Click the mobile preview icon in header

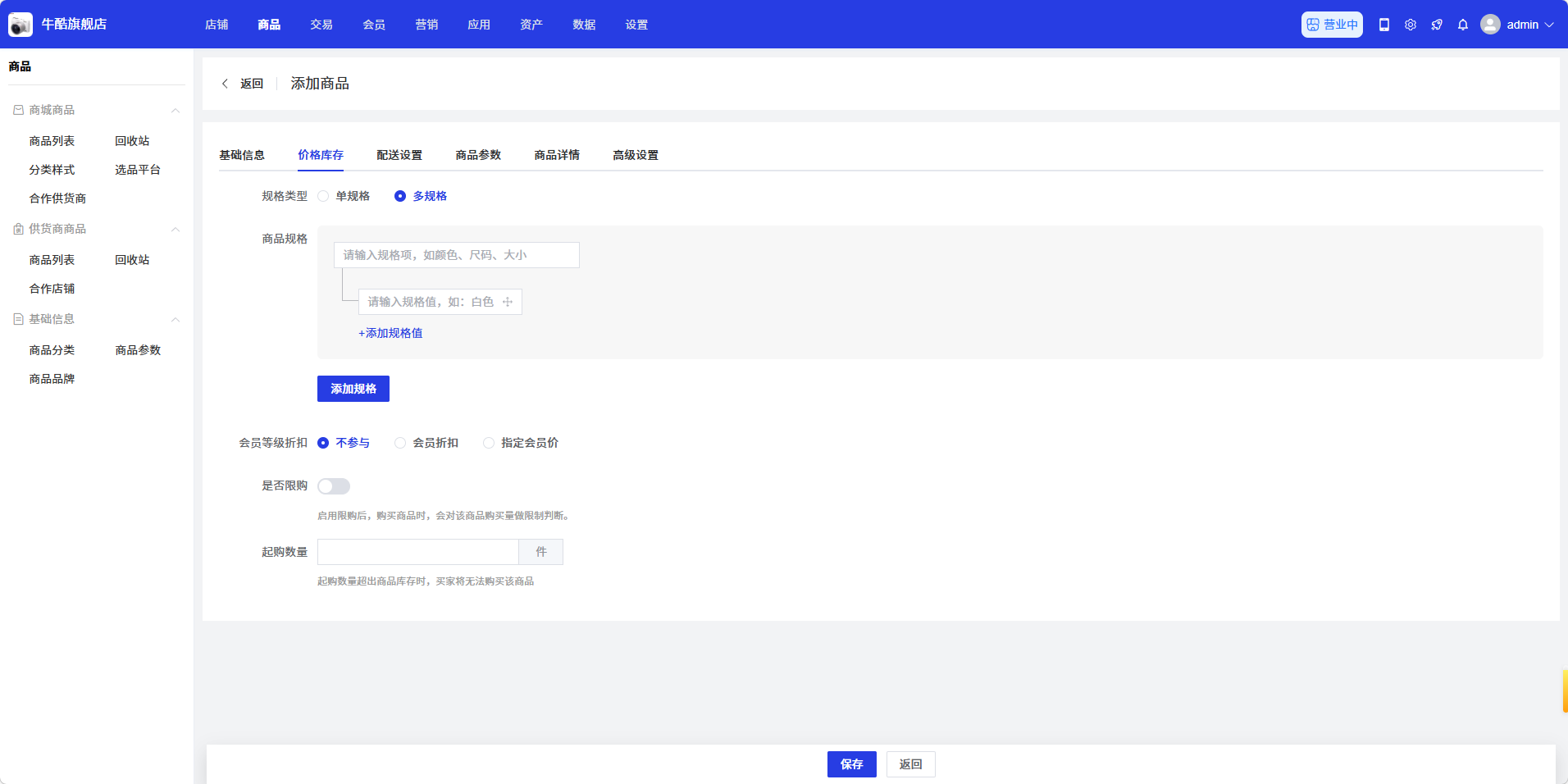click(1384, 25)
